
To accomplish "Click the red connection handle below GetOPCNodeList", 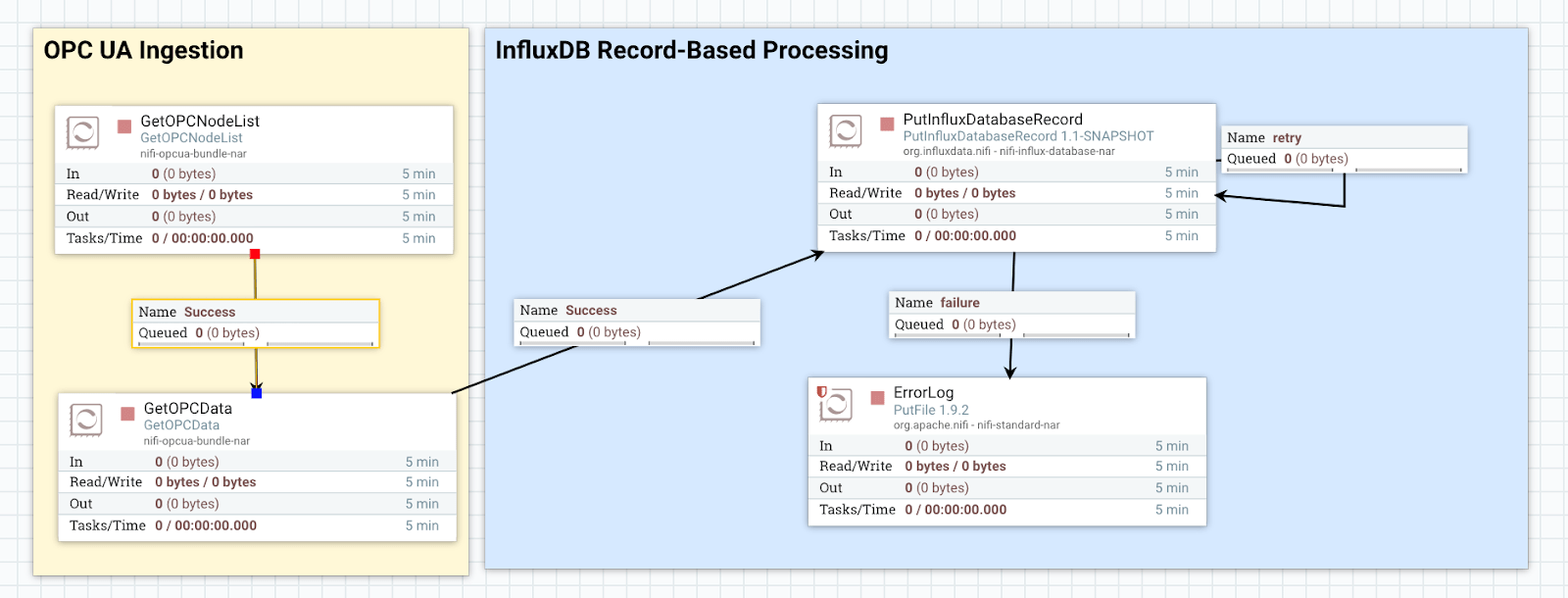I will tap(255, 254).
